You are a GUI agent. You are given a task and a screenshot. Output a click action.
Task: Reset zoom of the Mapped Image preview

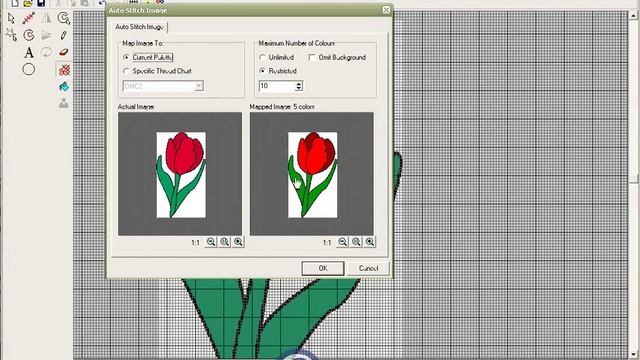[x=356, y=242]
